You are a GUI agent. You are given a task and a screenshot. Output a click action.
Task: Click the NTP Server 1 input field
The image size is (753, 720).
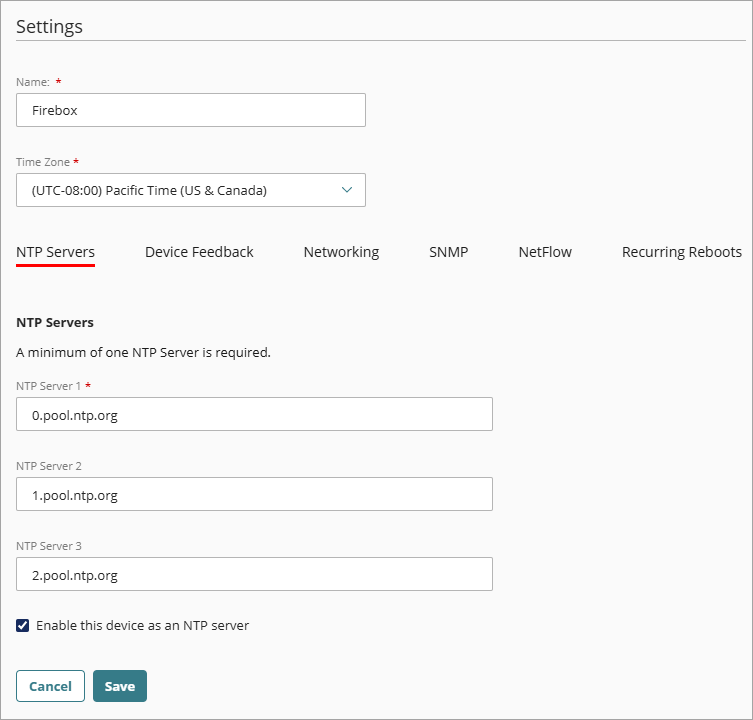tap(254, 414)
